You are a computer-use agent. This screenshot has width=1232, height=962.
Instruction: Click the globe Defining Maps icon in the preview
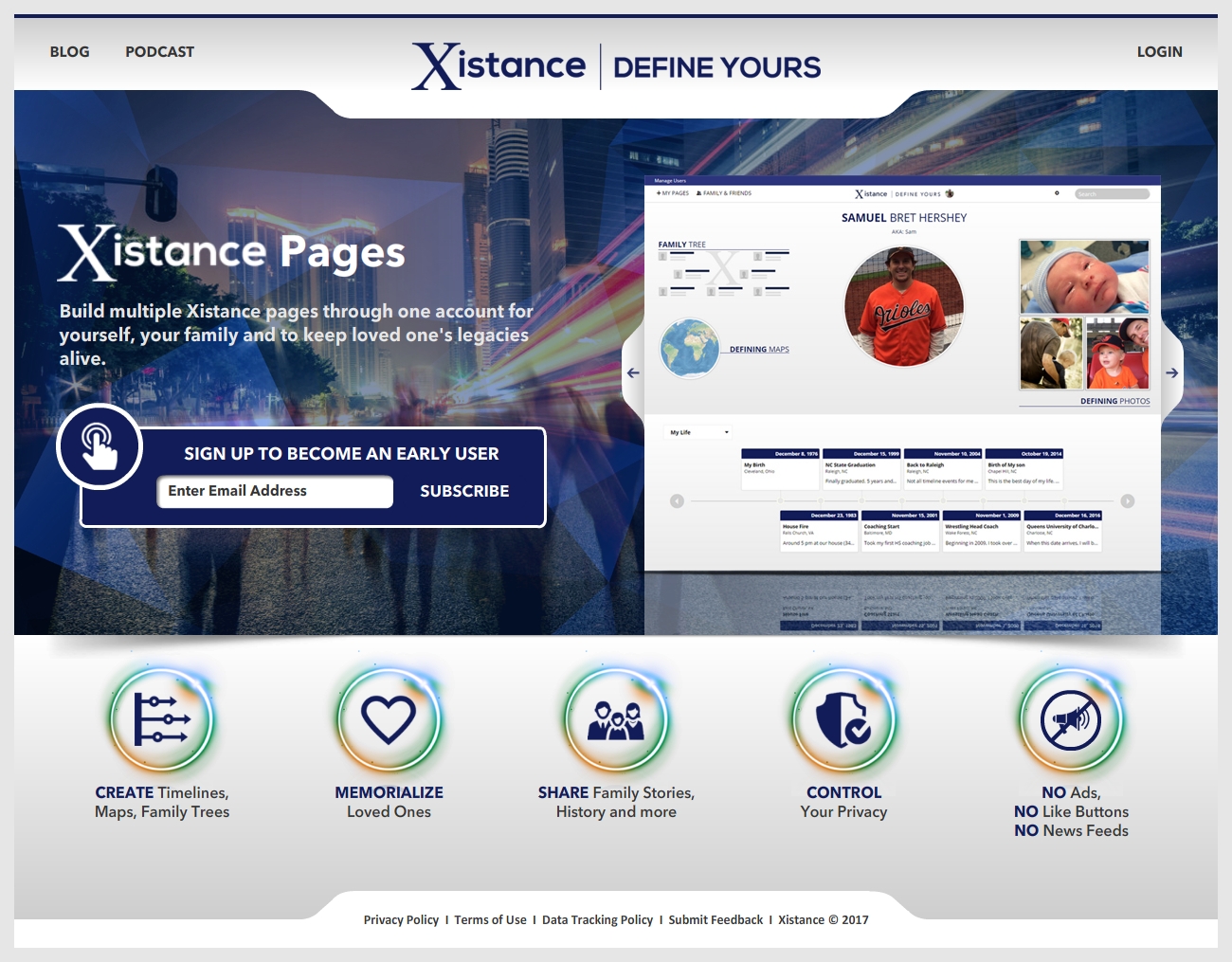[x=690, y=348]
